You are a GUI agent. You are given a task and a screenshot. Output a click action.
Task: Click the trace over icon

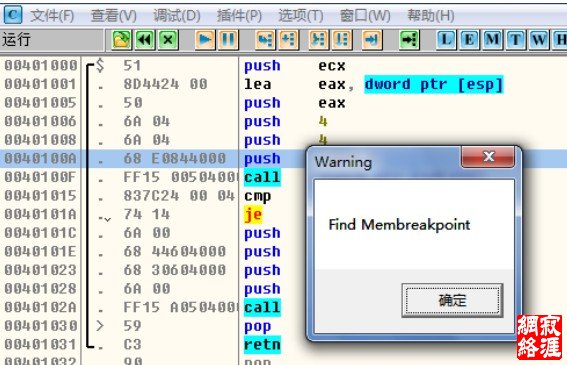(x=342, y=39)
